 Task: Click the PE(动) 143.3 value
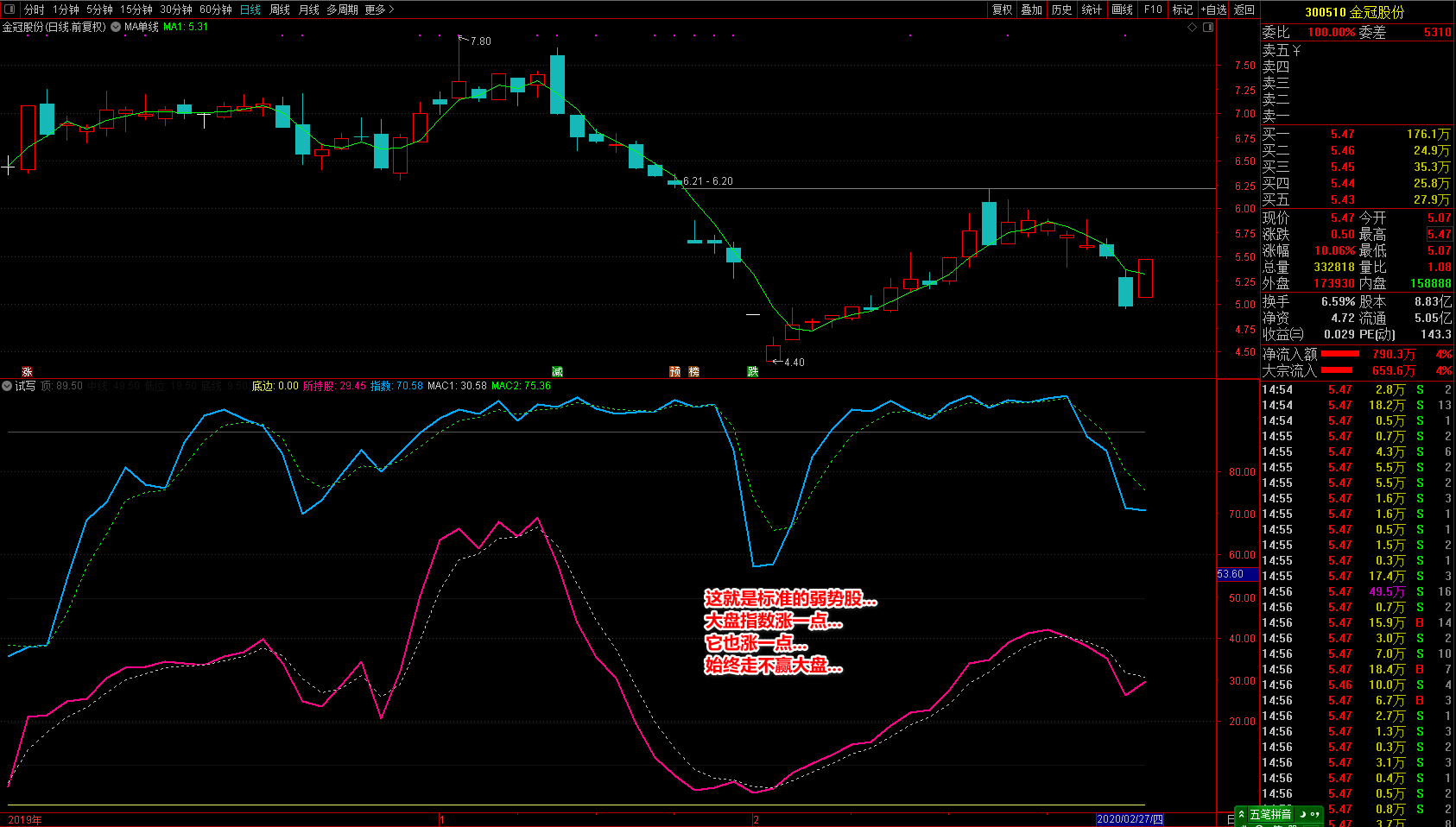(1435, 334)
